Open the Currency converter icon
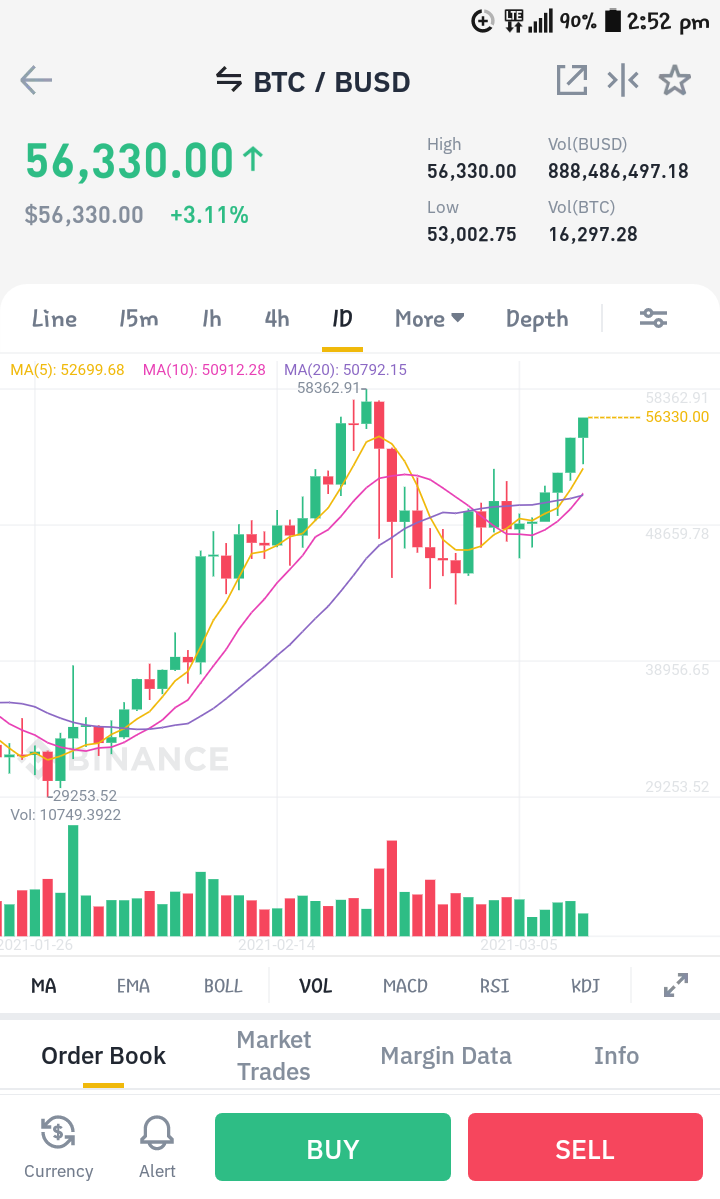Viewport: 720px width, 1199px height. (58, 1132)
